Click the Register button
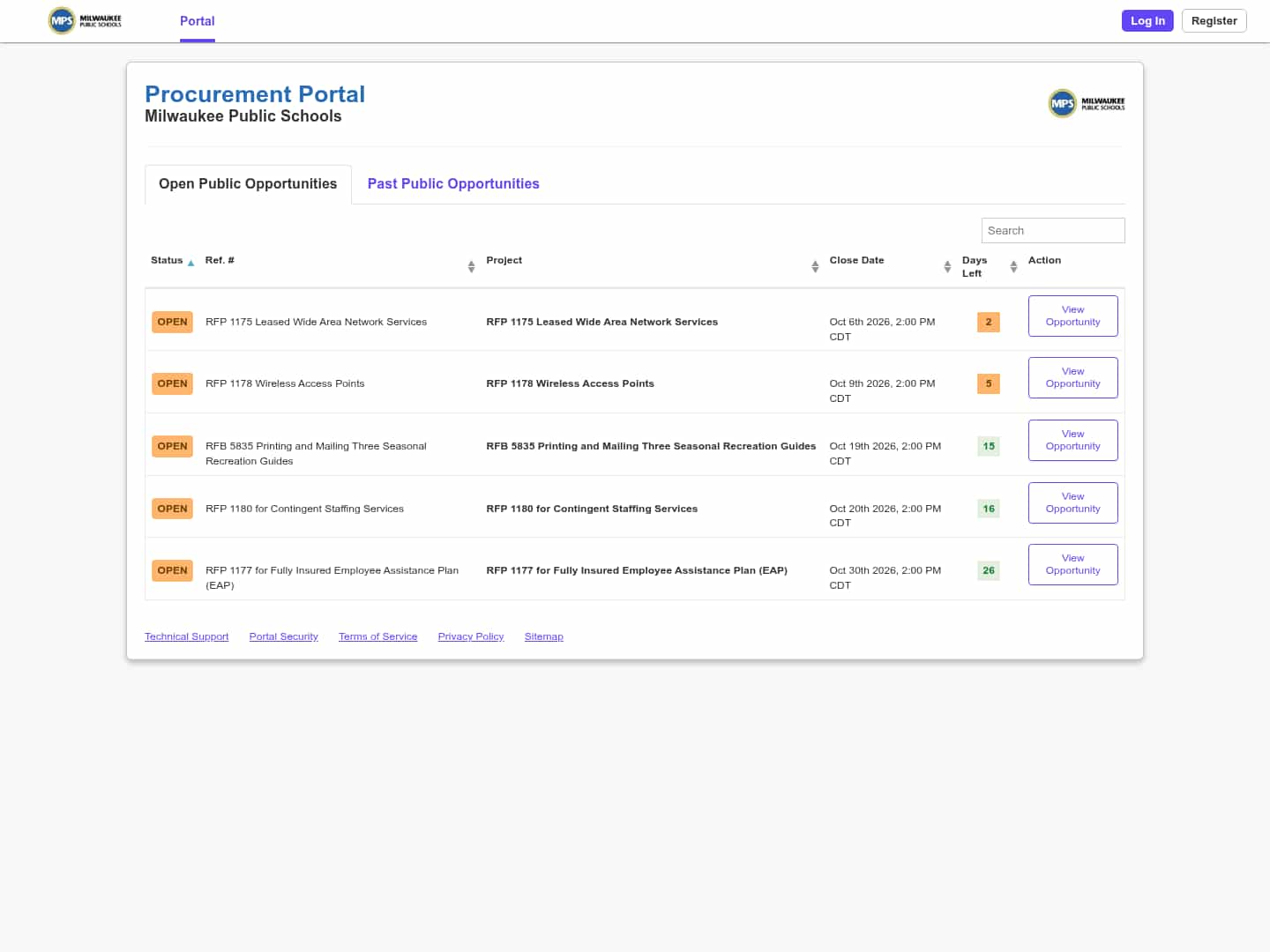Viewport: 1270px width, 952px height. coord(1214,21)
